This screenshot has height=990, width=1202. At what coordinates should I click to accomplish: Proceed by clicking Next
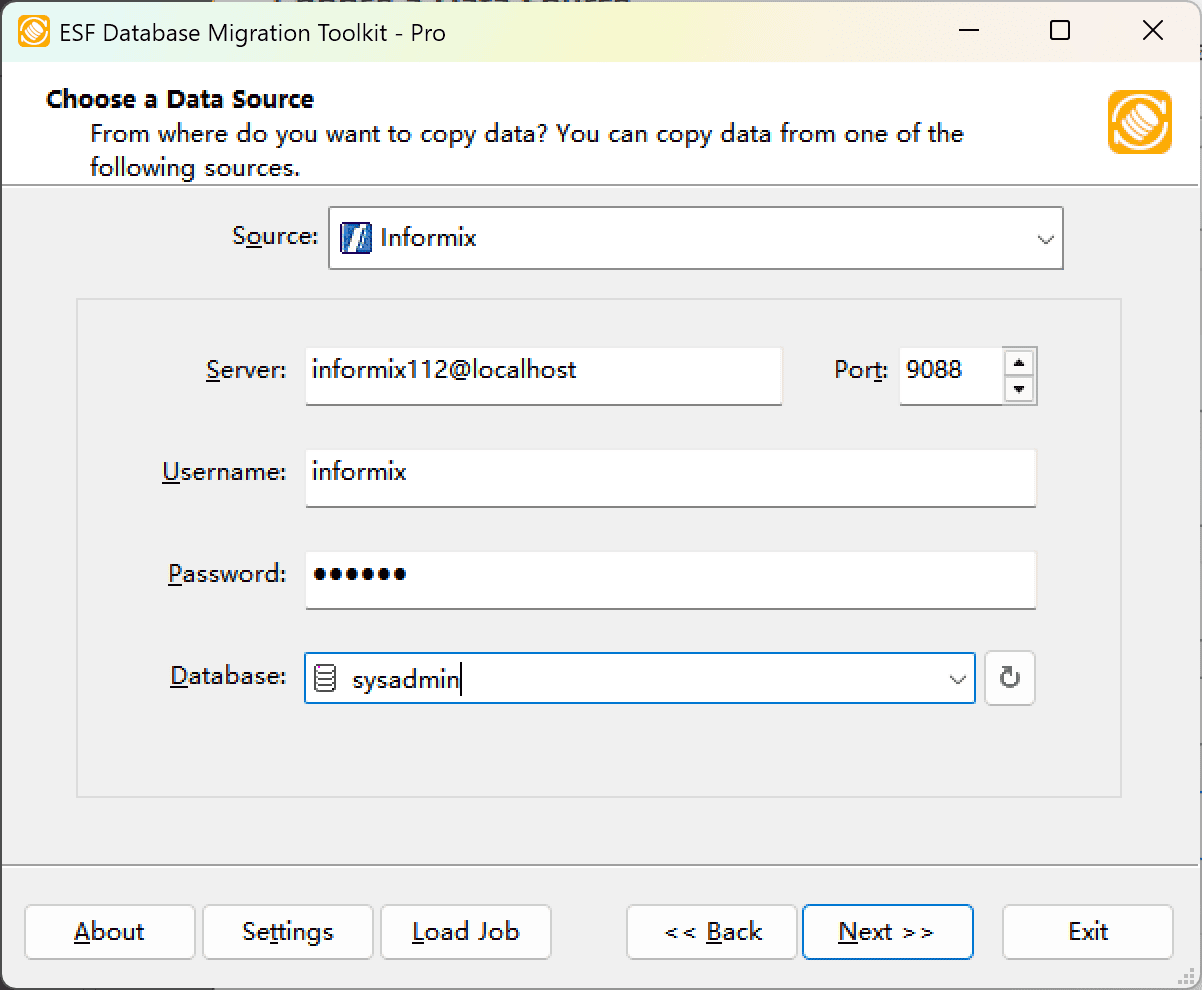pyautogui.click(x=887, y=931)
